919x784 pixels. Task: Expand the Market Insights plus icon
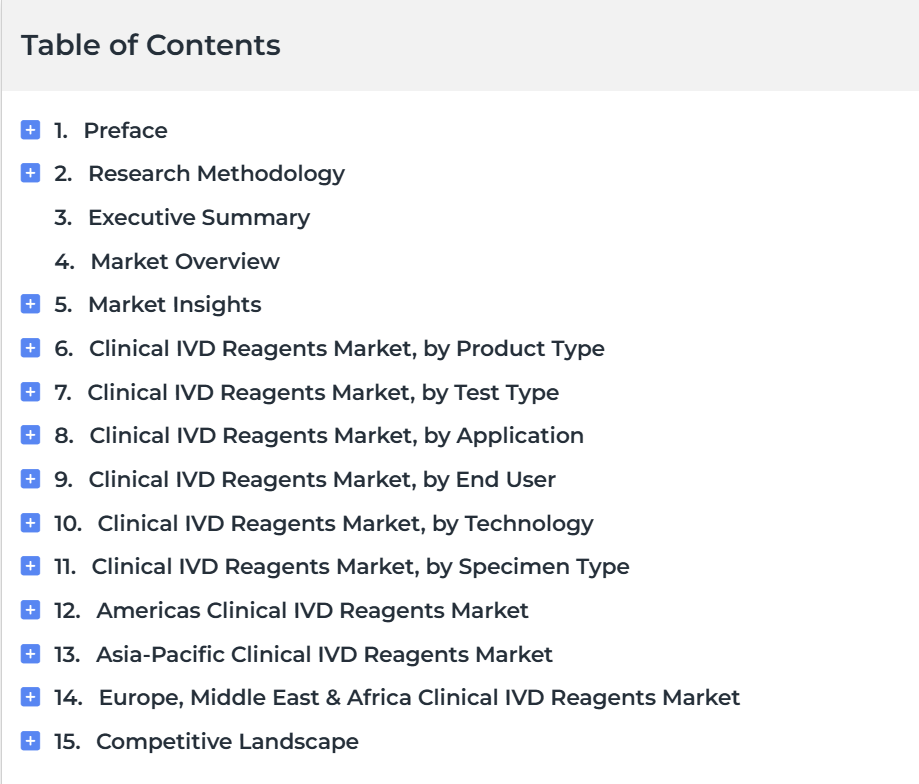click(30, 304)
